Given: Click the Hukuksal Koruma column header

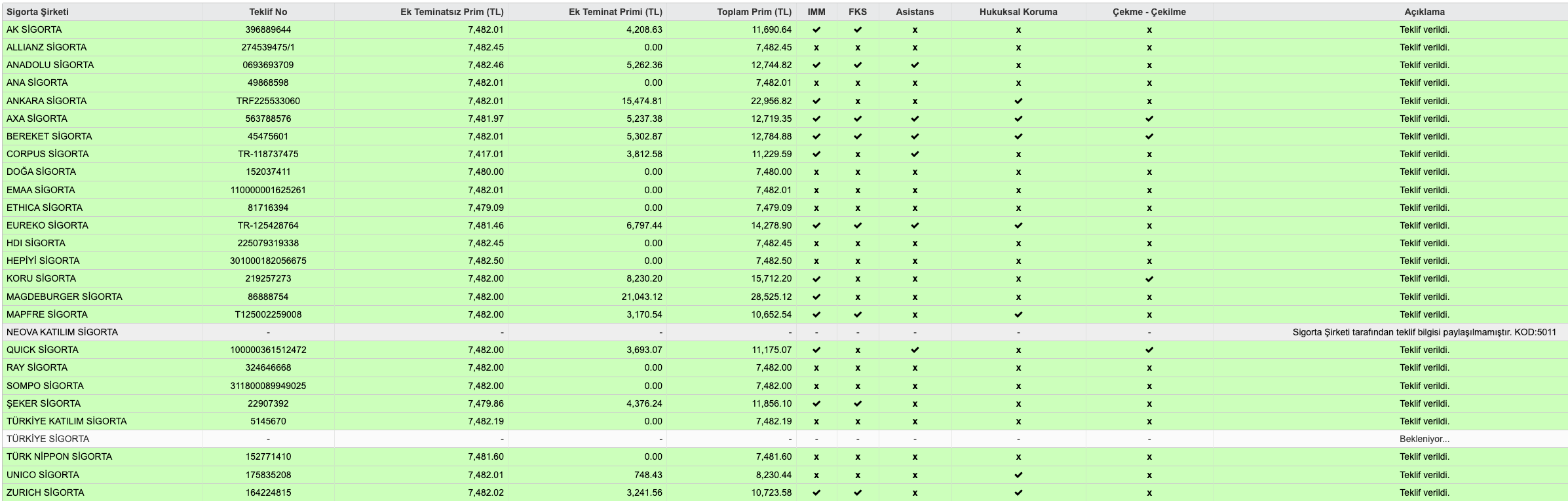Looking at the screenshot, I should click(x=1018, y=12).
